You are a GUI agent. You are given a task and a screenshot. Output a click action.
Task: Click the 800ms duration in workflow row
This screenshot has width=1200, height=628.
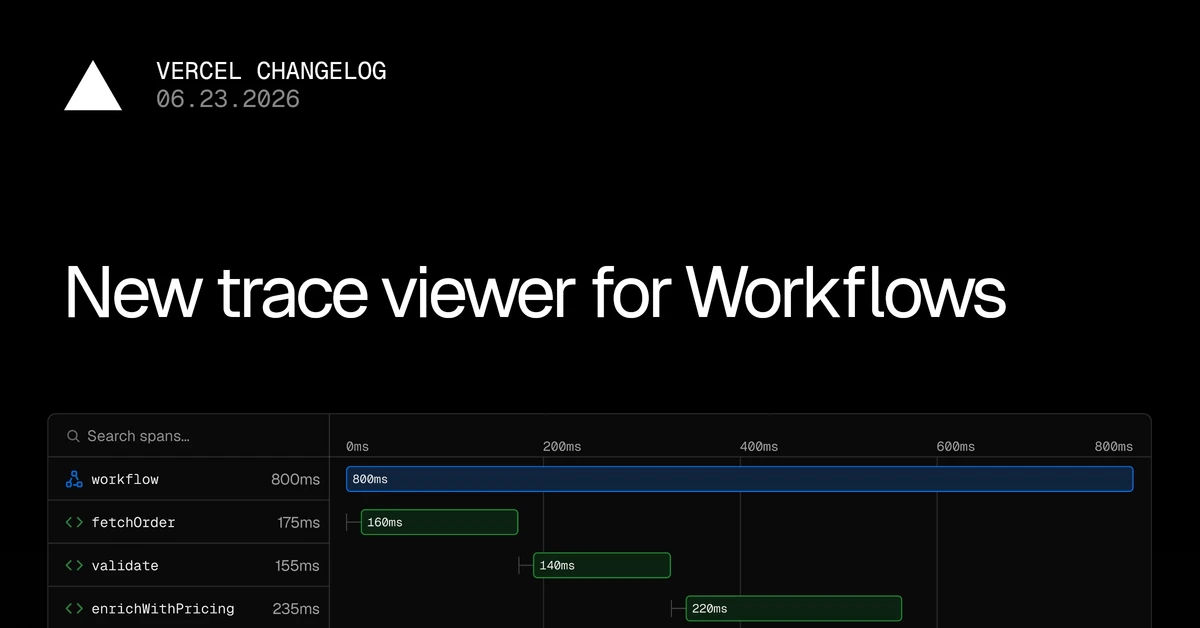pyautogui.click(x=295, y=479)
